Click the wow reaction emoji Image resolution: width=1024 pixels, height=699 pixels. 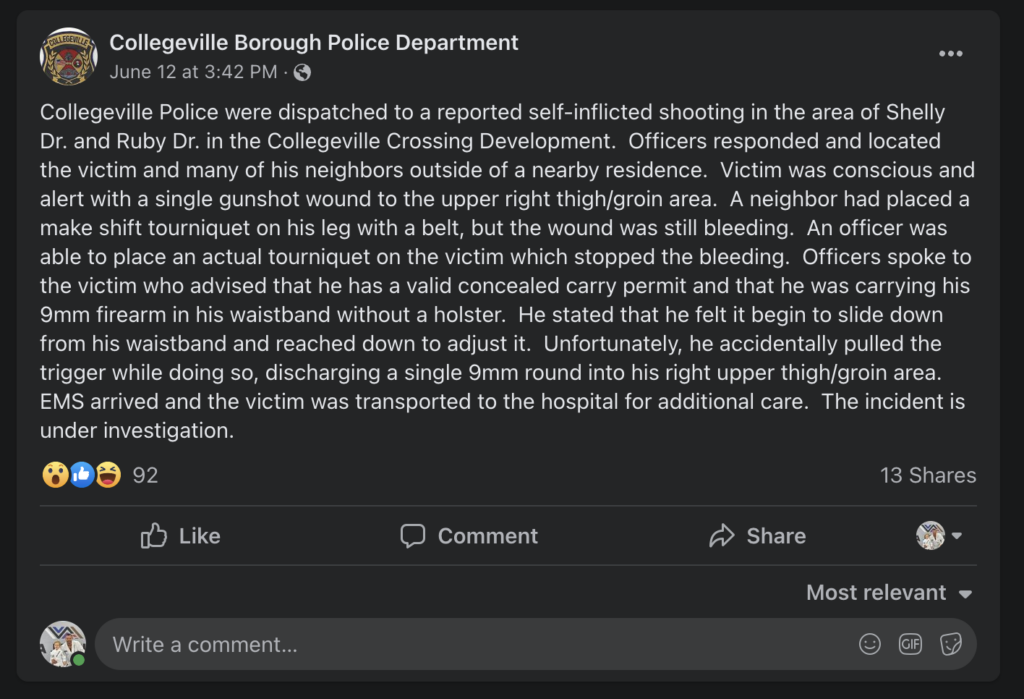(x=55, y=475)
